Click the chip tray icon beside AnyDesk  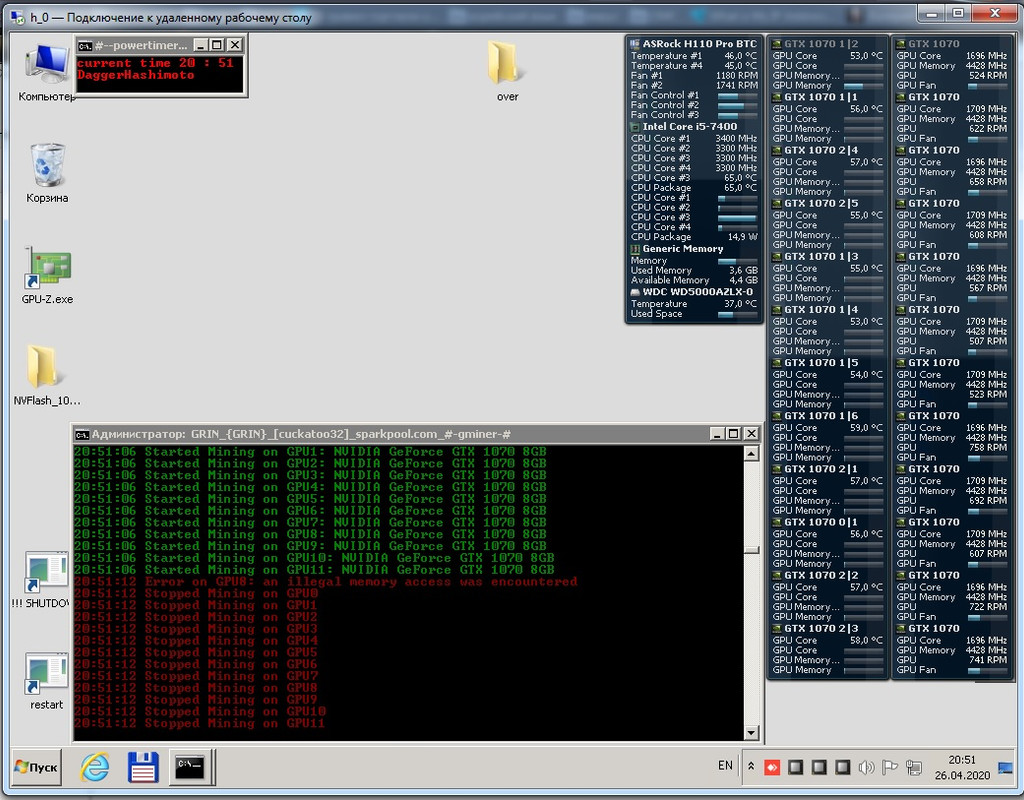[795, 767]
